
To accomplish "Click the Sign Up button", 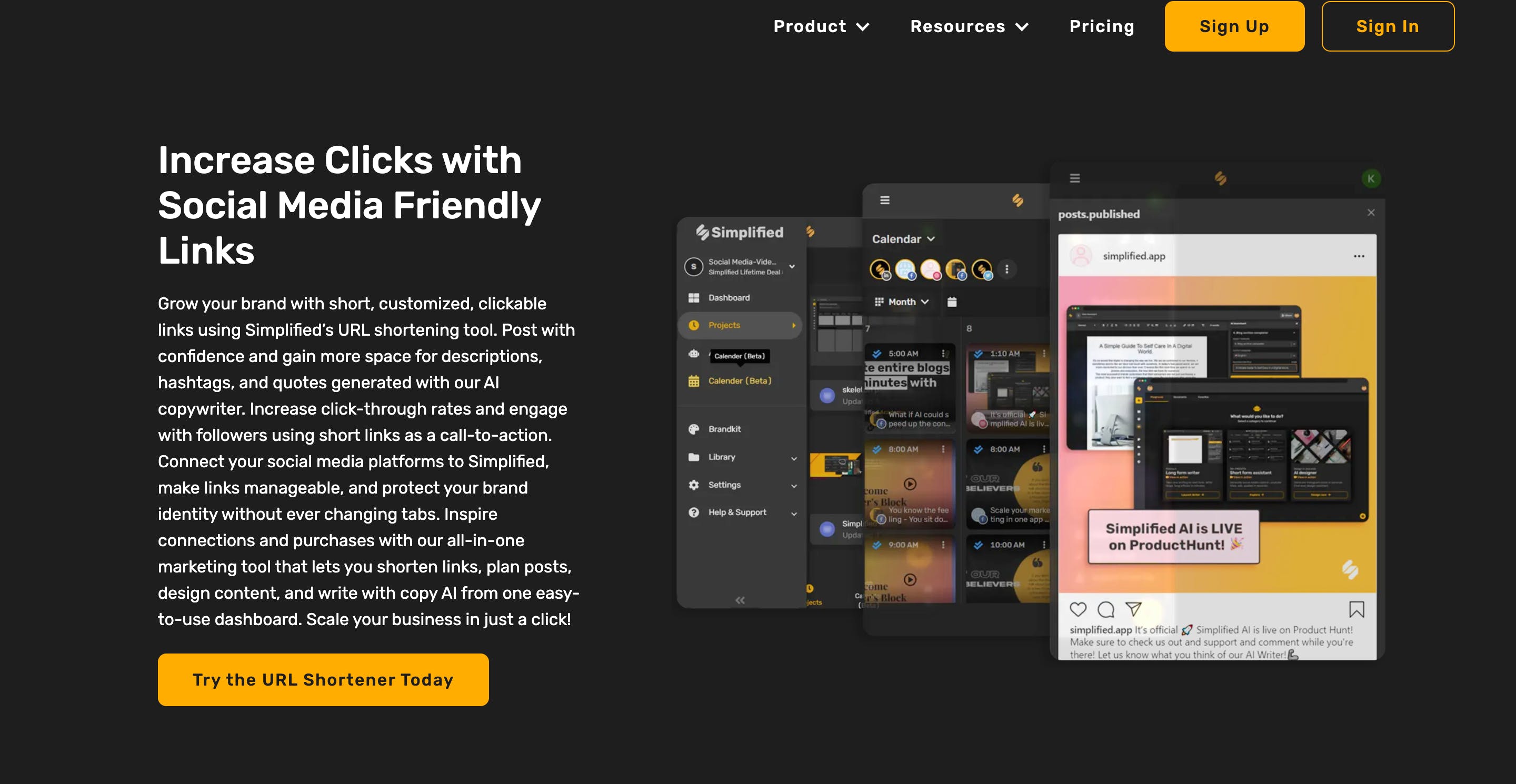I will pyautogui.click(x=1234, y=26).
